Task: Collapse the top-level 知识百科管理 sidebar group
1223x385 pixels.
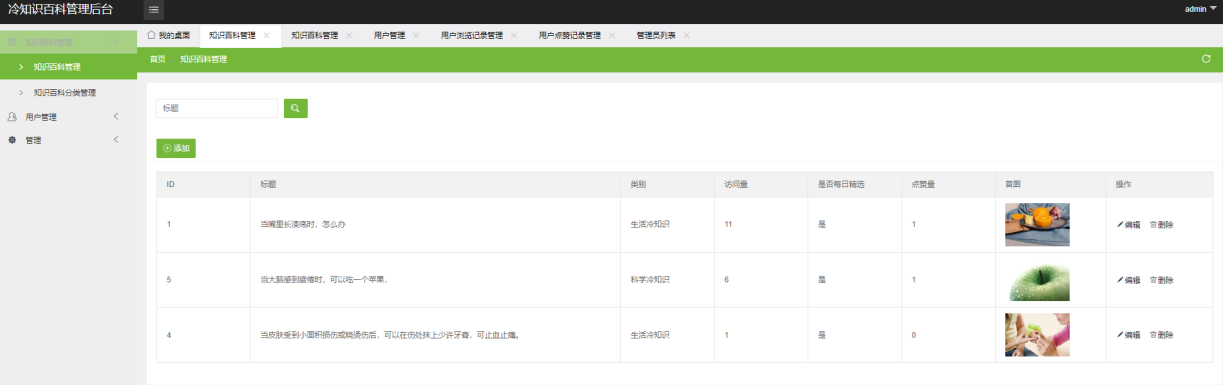Action: [68, 42]
